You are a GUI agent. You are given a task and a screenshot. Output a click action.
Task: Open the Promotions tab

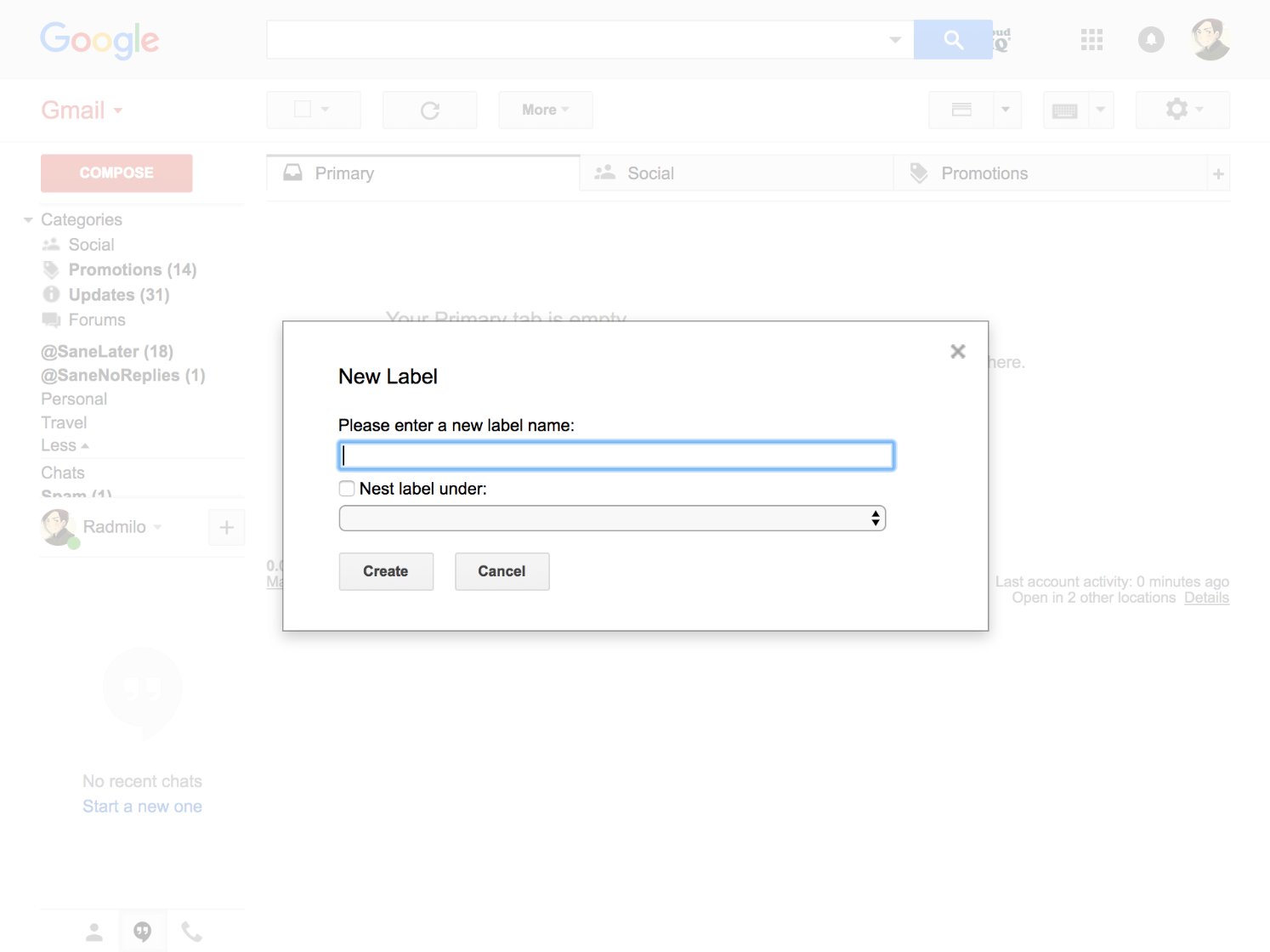point(984,173)
